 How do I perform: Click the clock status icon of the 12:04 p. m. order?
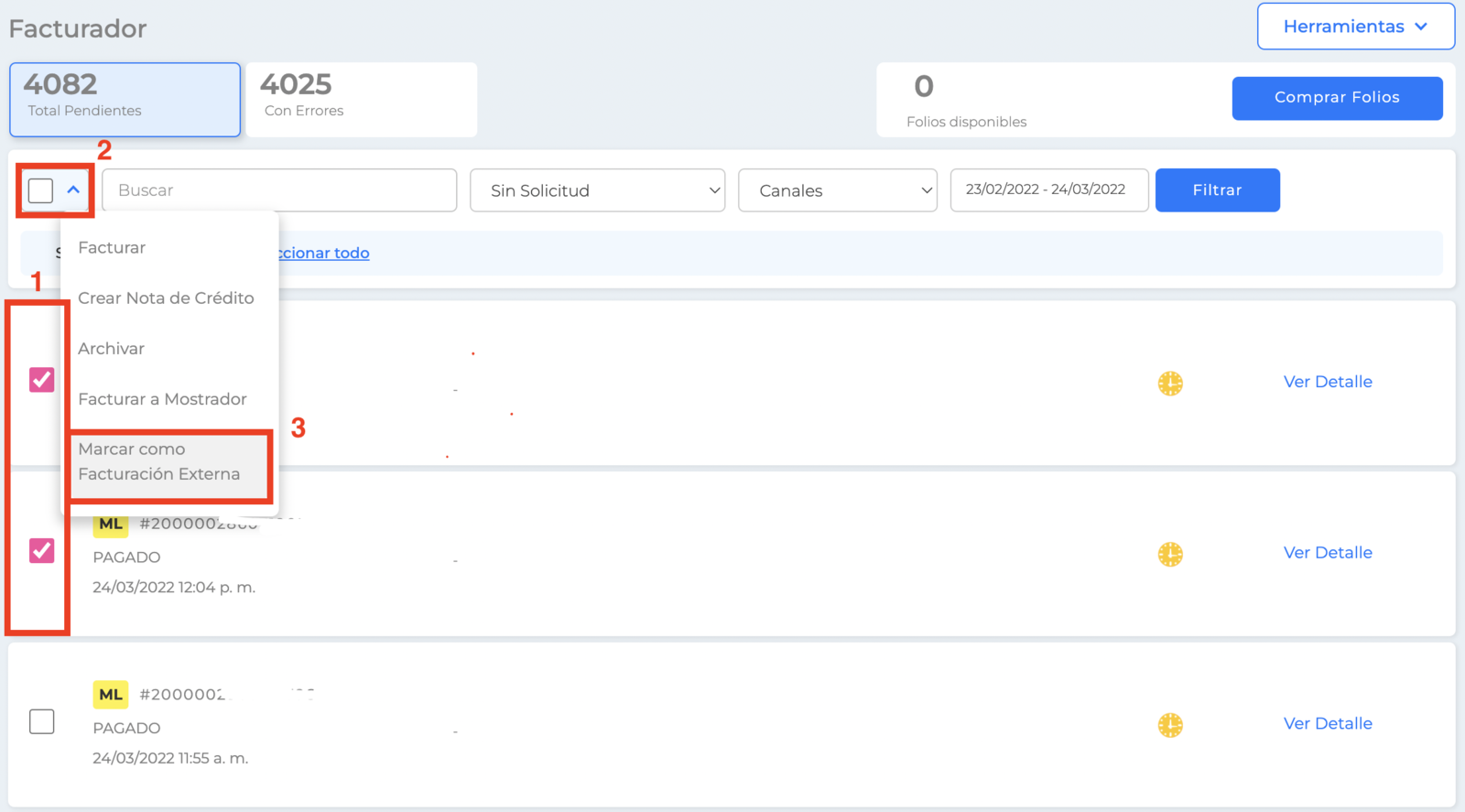tap(1170, 554)
